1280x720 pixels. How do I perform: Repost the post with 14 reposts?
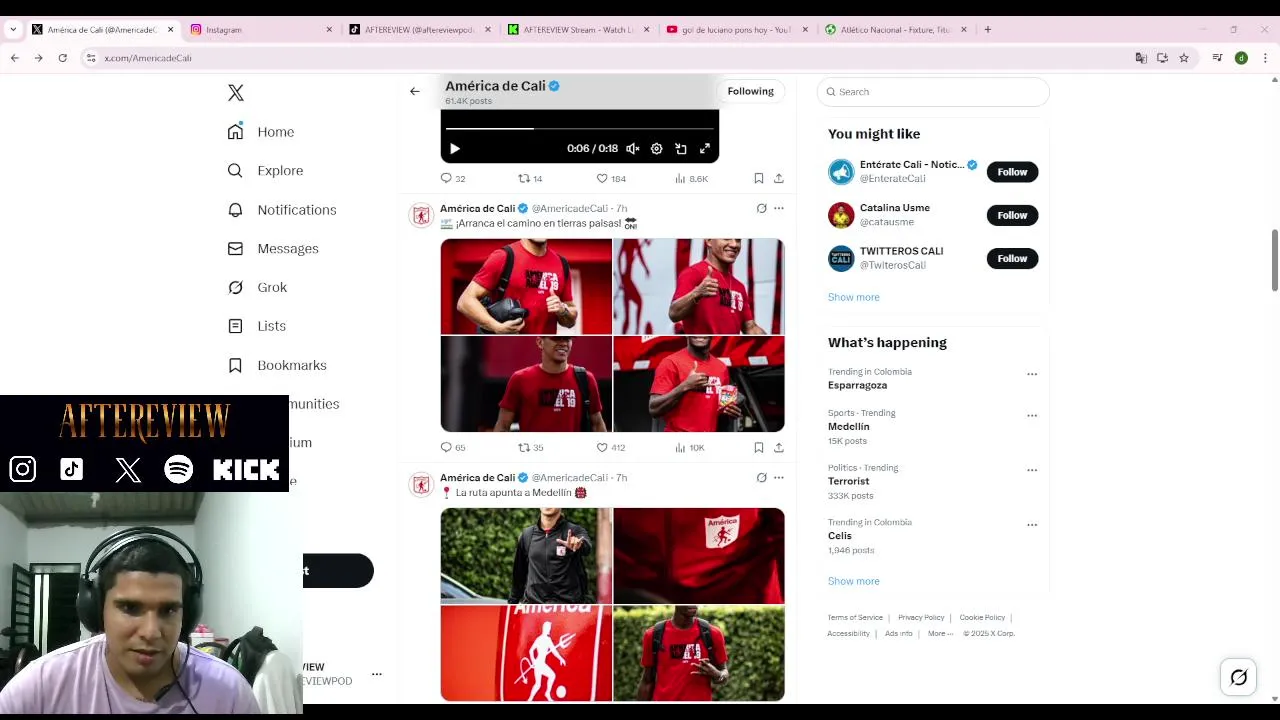[x=530, y=178]
